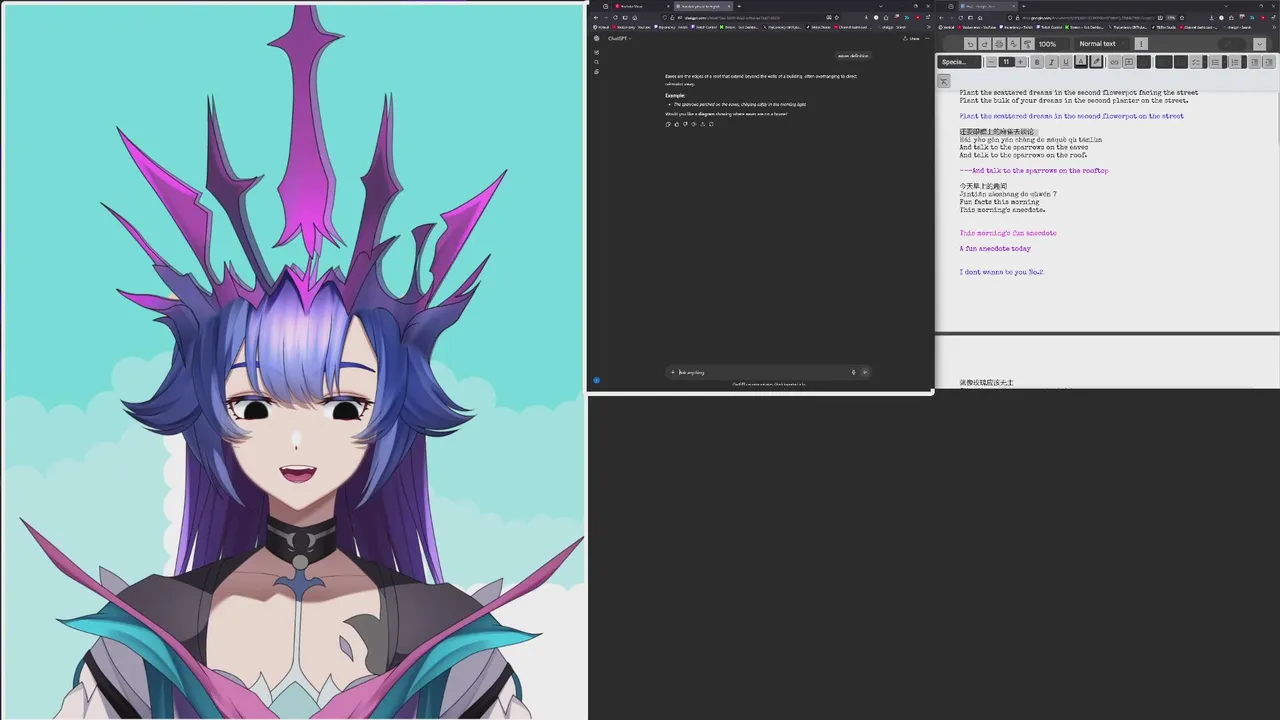The width and height of the screenshot is (1280, 720).
Task: Open search chats in ChatGPT sidebar
Action: 597,62
